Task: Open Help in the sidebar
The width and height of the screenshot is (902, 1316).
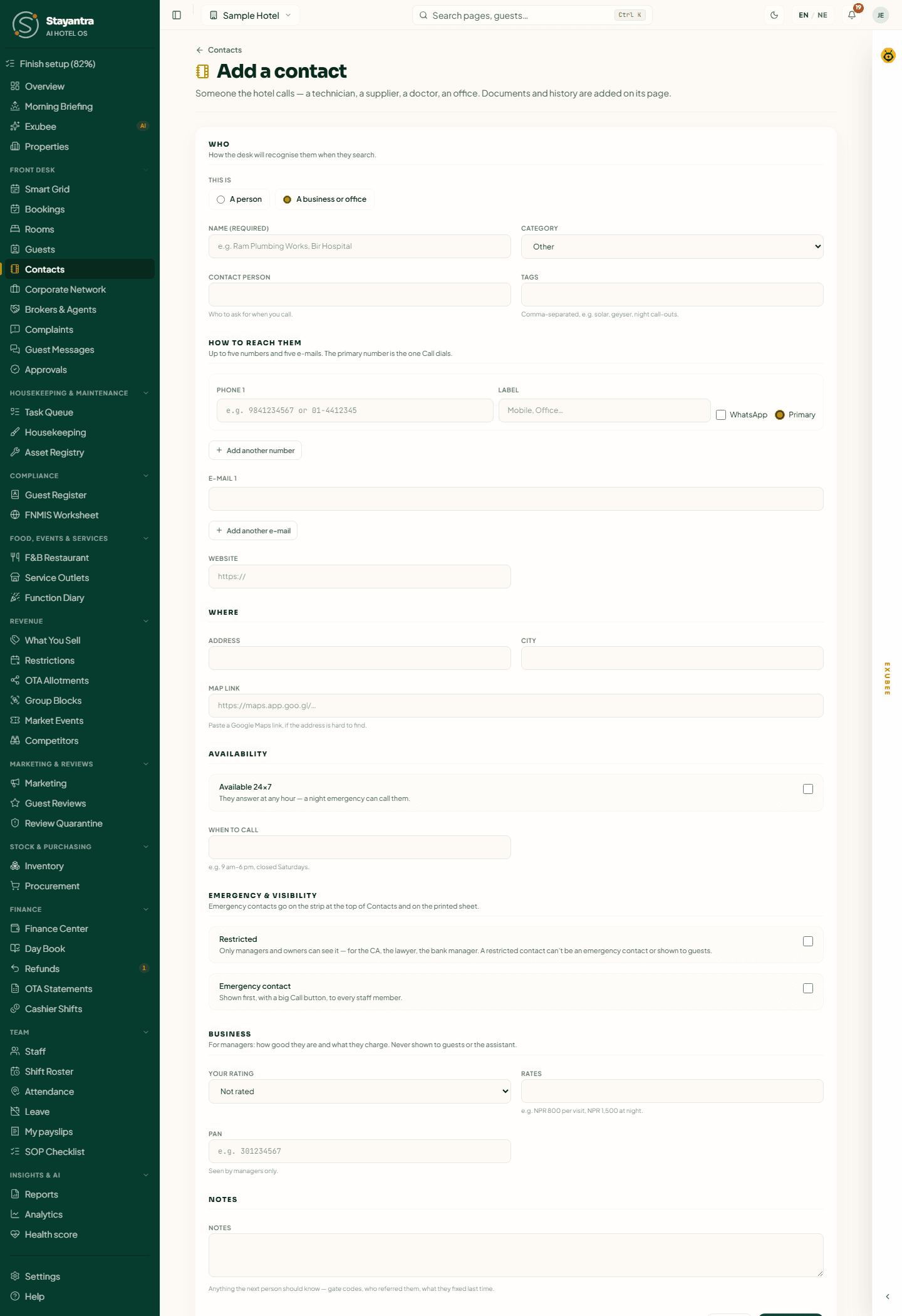Action: click(x=80, y=1297)
